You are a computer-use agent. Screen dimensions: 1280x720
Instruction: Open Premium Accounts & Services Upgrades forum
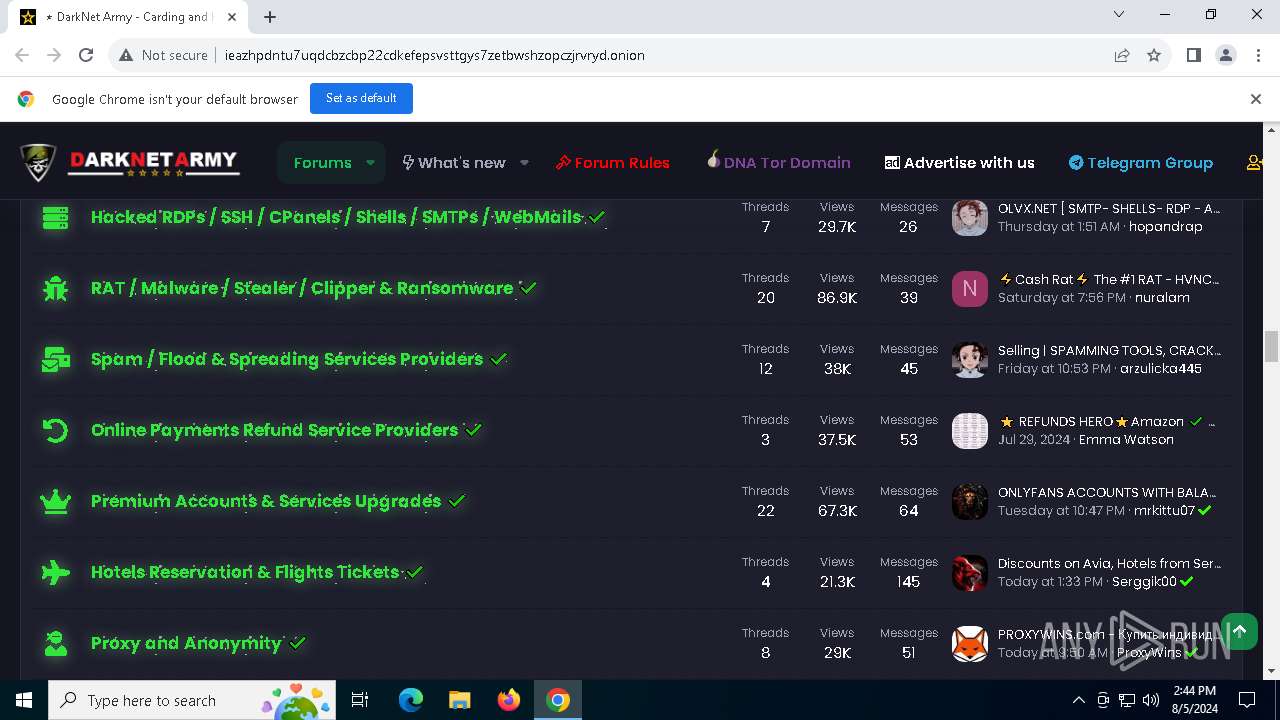point(266,501)
